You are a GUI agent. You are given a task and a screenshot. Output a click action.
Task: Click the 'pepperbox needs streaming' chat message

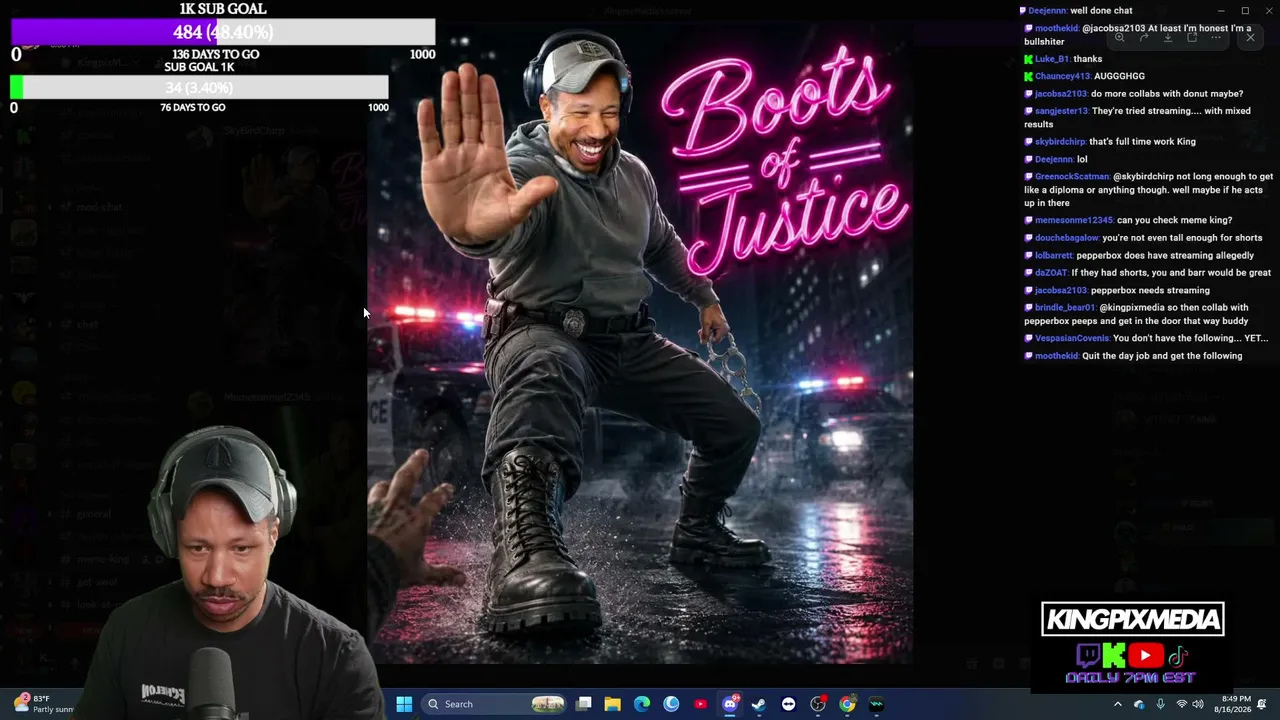pos(1150,291)
